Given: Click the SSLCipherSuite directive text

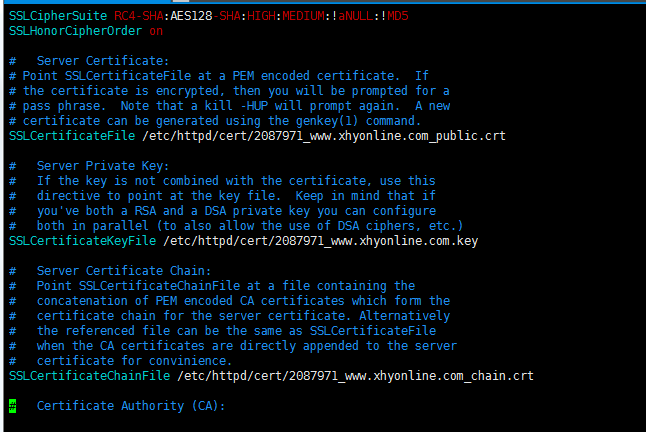Looking at the screenshot, I should point(58,16).
